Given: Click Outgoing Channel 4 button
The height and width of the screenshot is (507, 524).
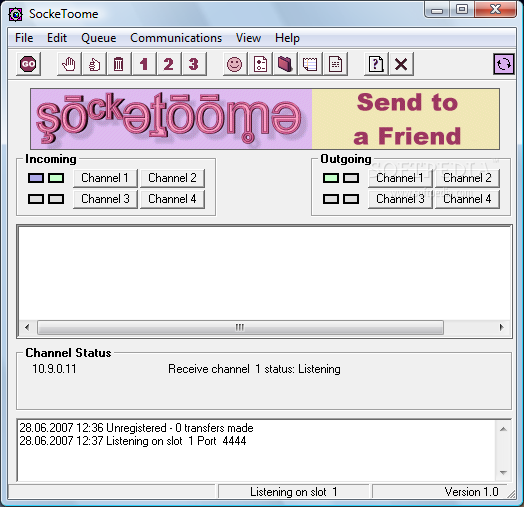Looking at the screenshot, I should click(467, 199).
